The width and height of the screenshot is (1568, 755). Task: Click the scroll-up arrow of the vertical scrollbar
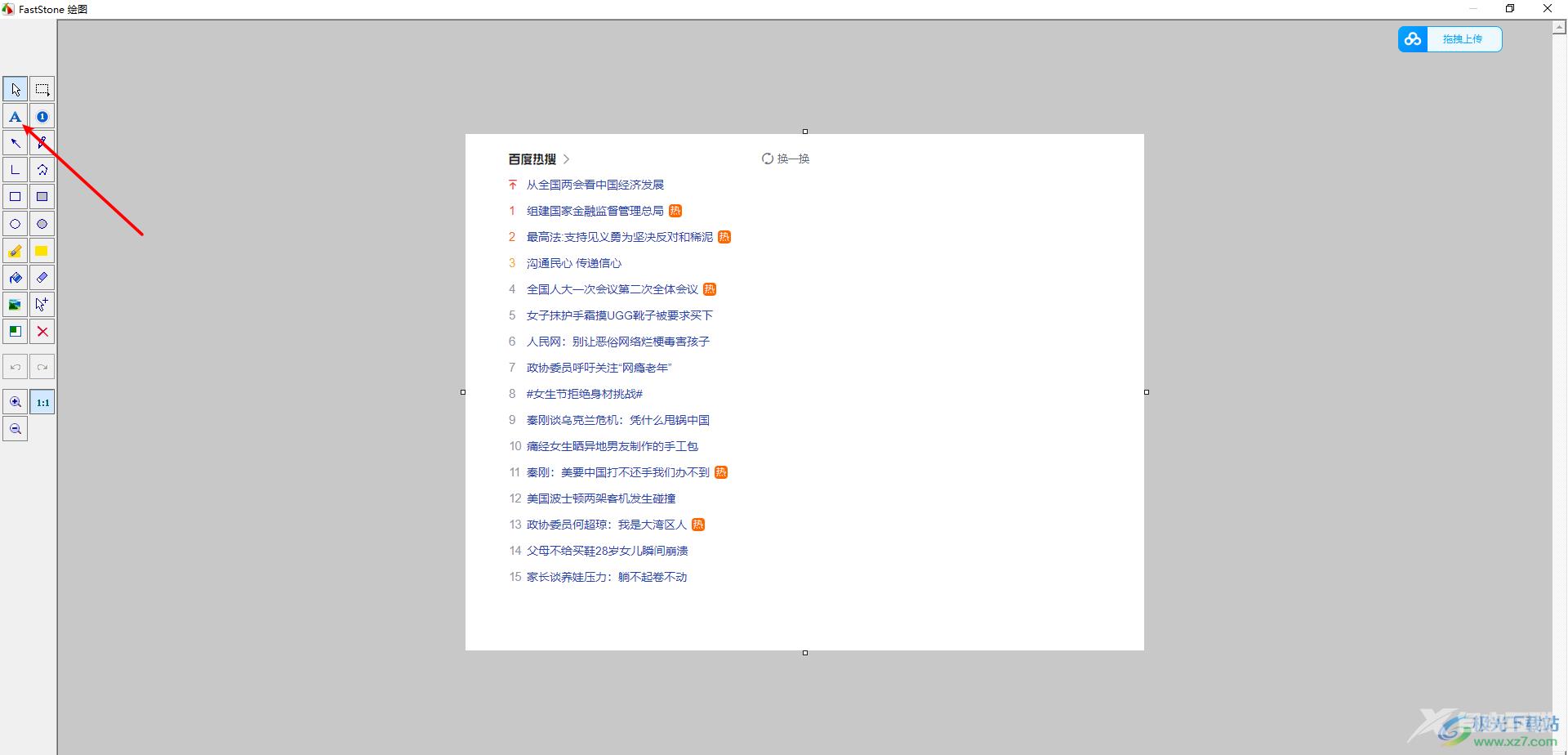point(1559,27)
